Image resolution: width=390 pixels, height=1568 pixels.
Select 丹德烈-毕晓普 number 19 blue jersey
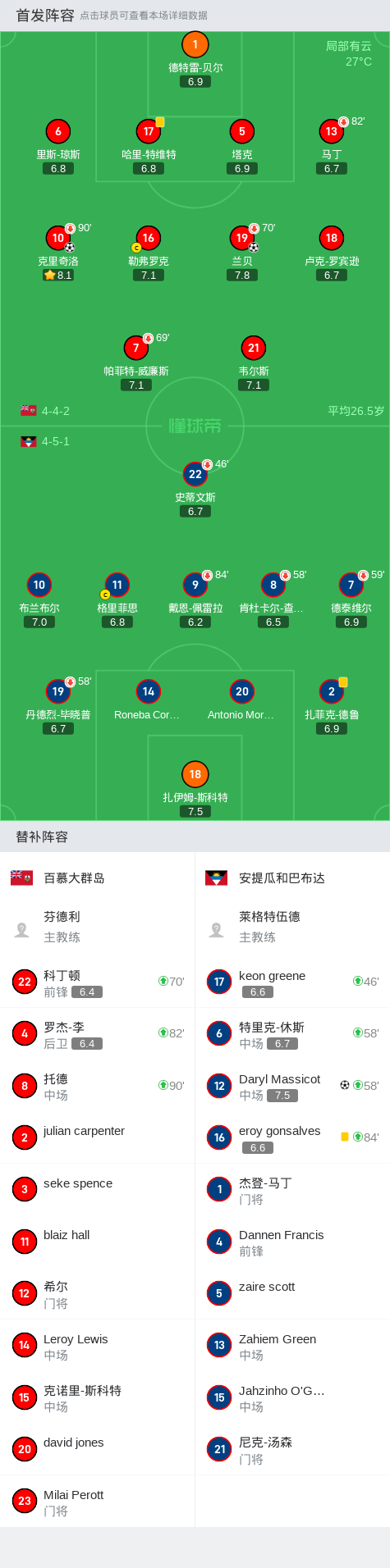(58, 691)
